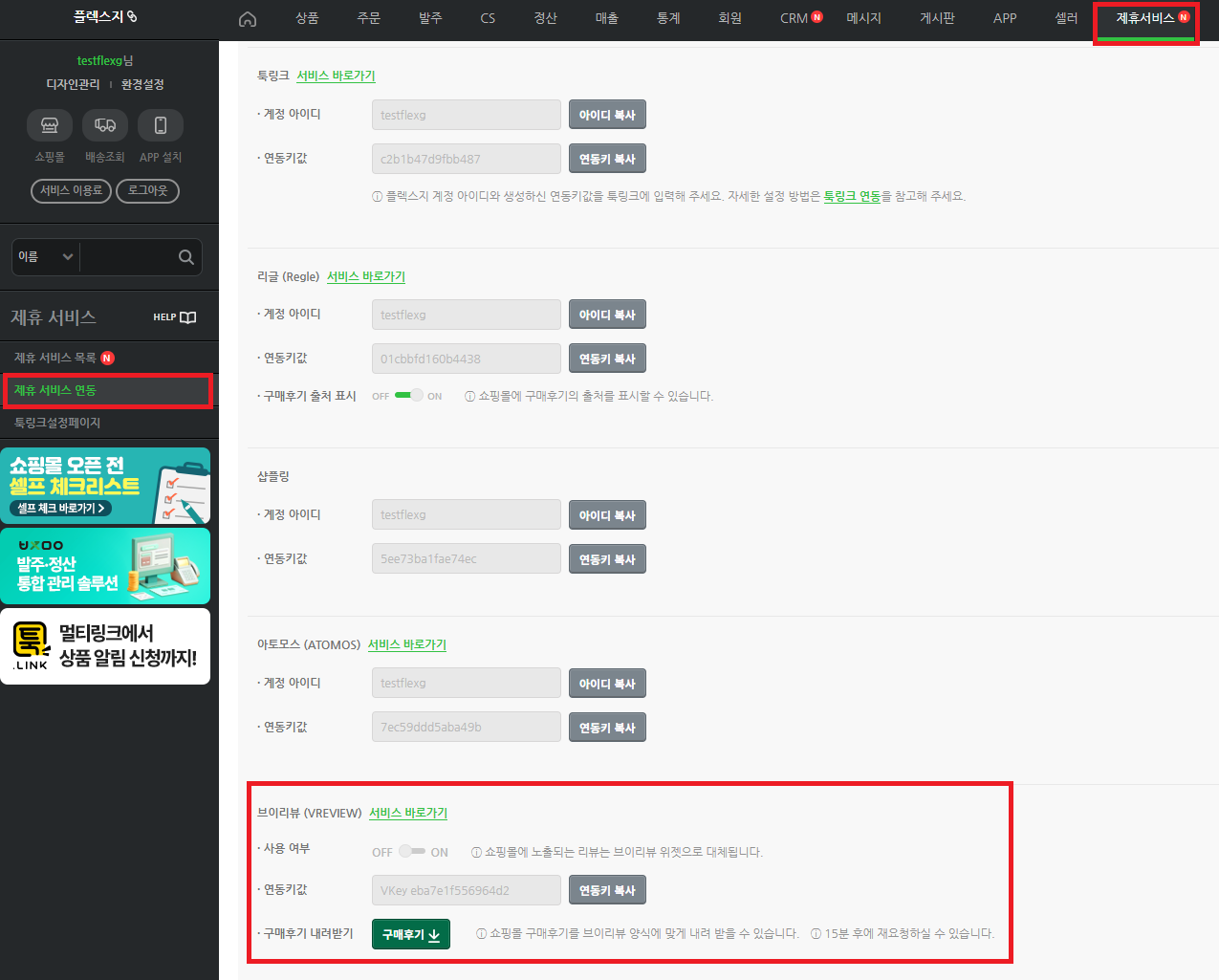Open the 쇼핑몰 오픈 전 셀프 체크리스트 banner
The height and width of the screenshot is (980, 1219).
[x=105, y=486]
